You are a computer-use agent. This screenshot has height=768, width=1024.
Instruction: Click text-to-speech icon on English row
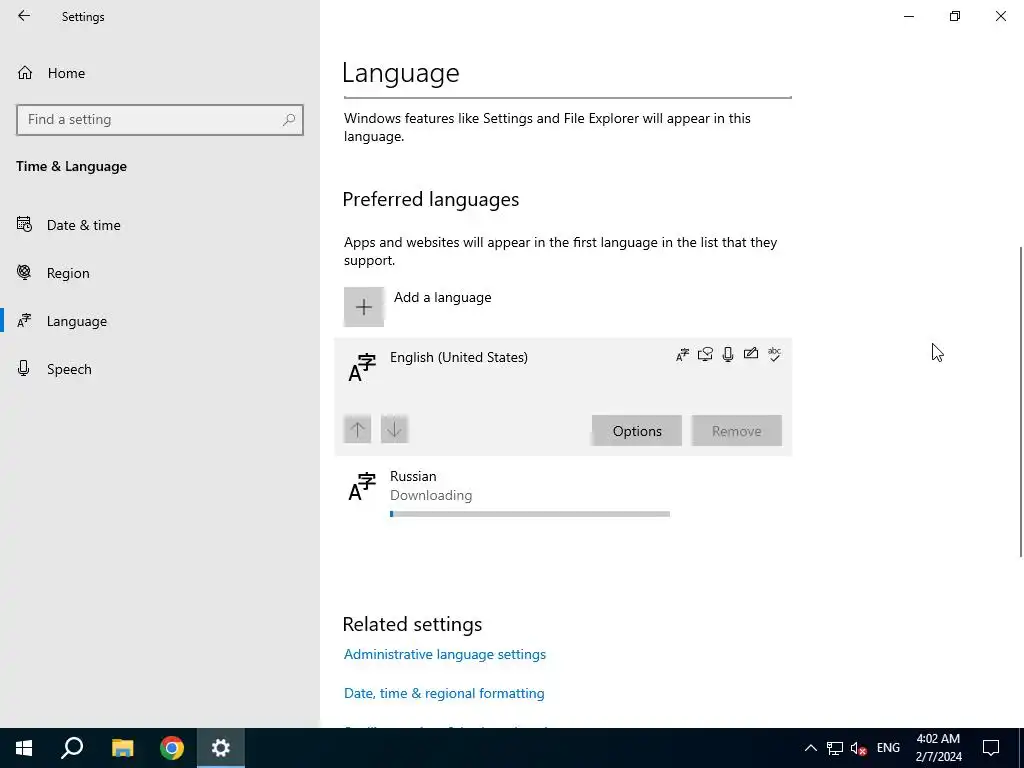[705, 355]
